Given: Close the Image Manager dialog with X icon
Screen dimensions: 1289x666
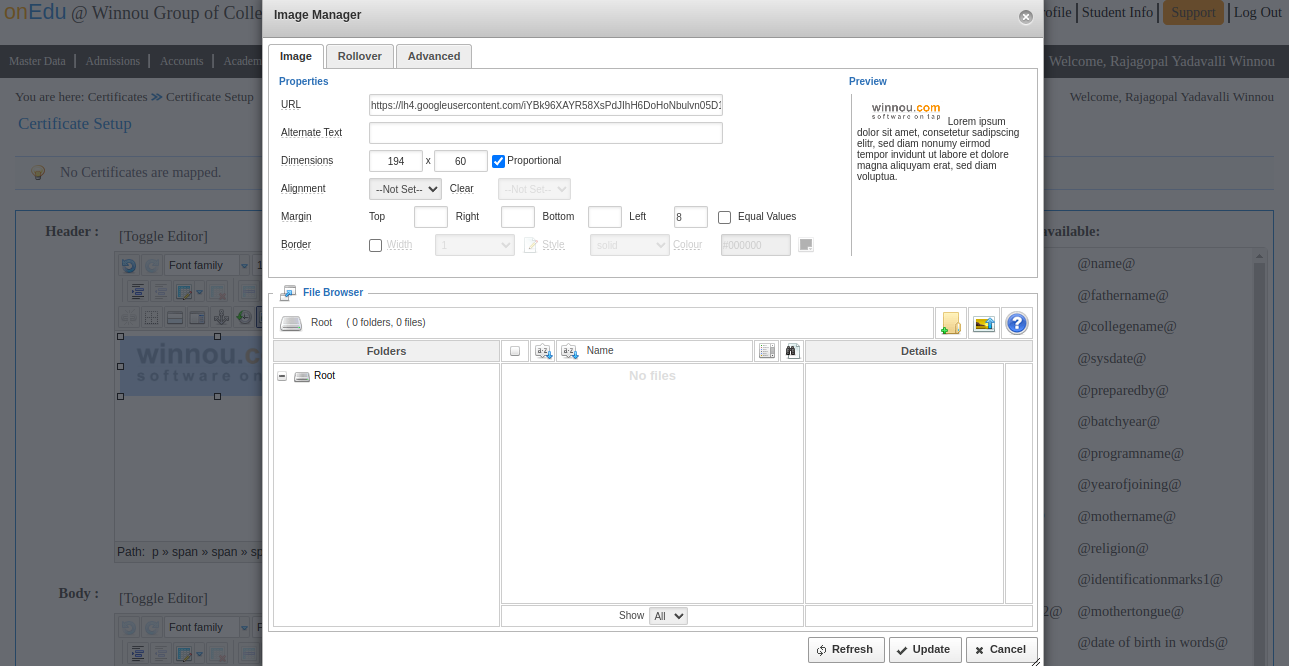Looking at the screenshot, I should pyautogui.click(x=1025, y=17).
